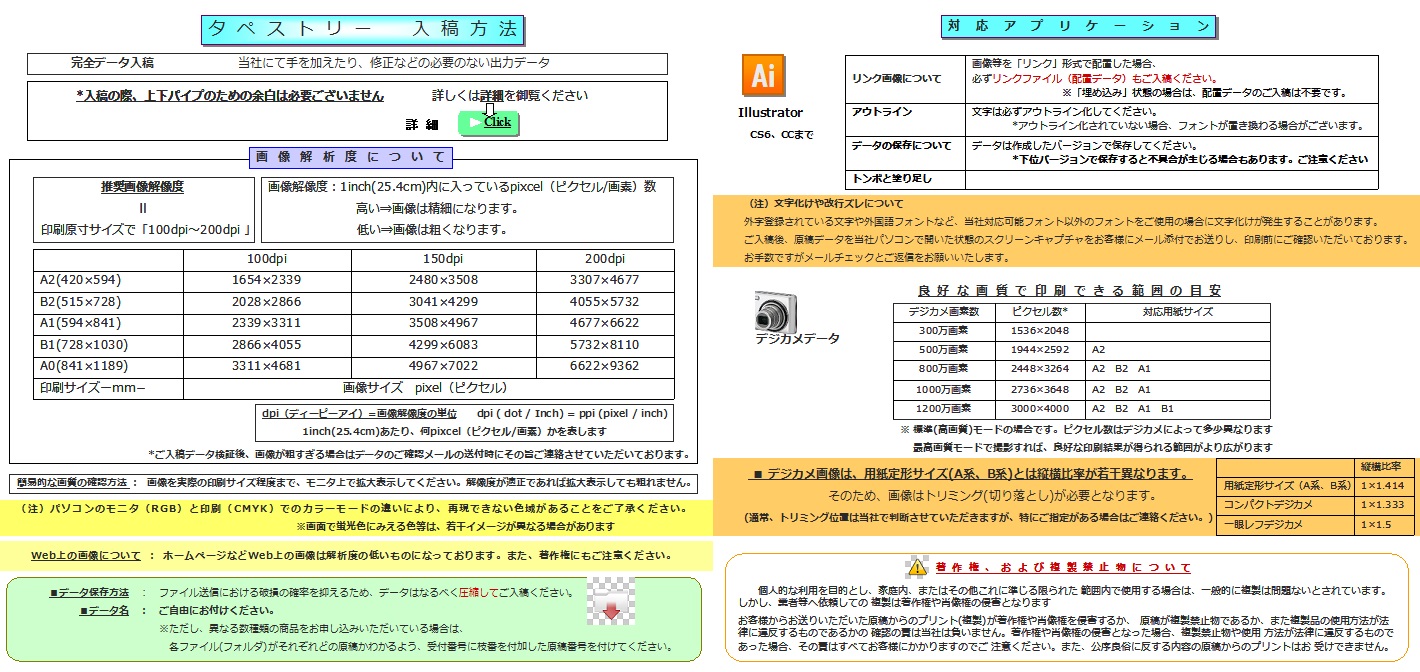Viewport: 1420px width, 672px height.
Task: Select the cell 5732×8110
Action: pos(604,345)
